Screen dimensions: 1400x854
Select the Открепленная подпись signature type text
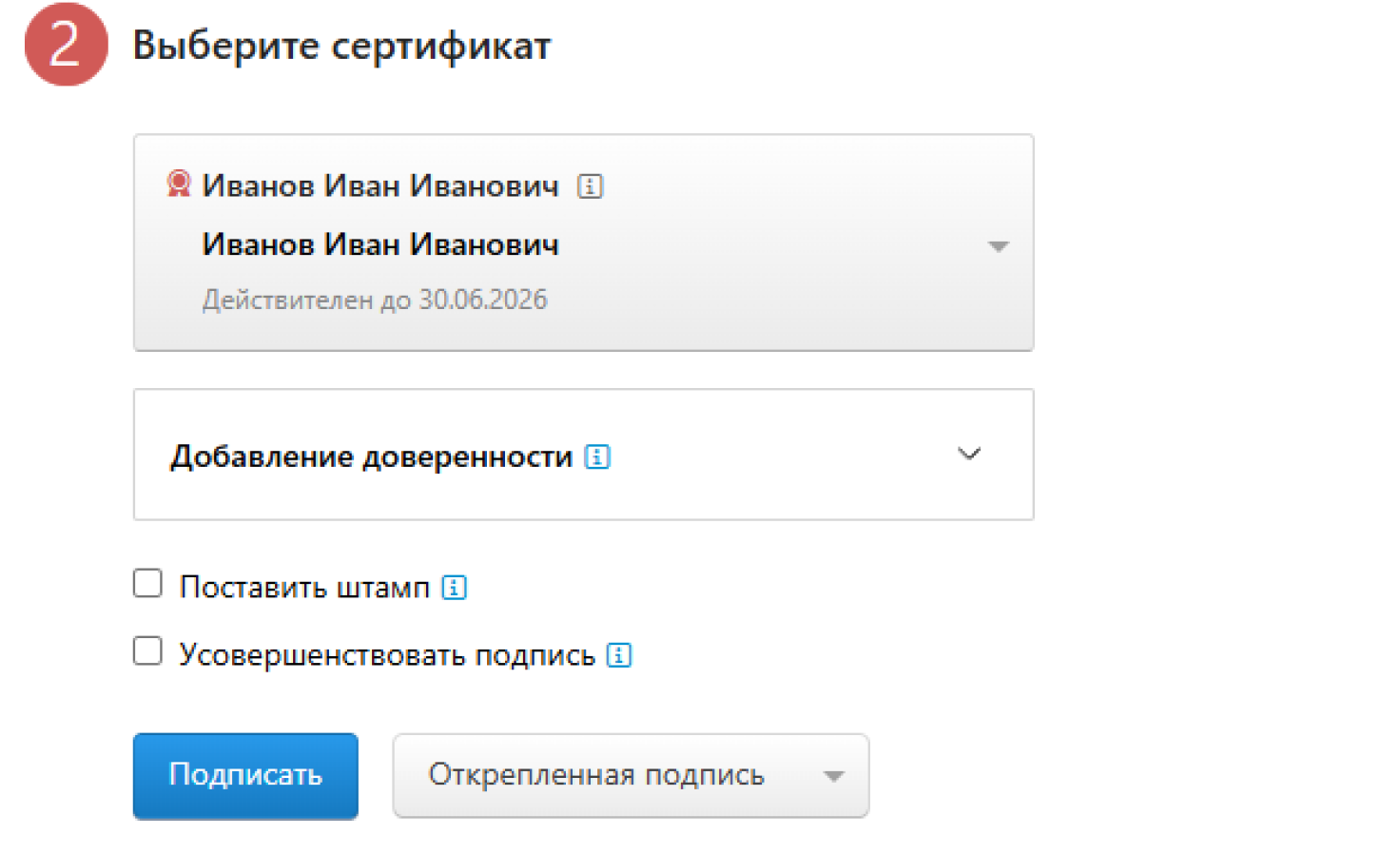coord(596,775)
